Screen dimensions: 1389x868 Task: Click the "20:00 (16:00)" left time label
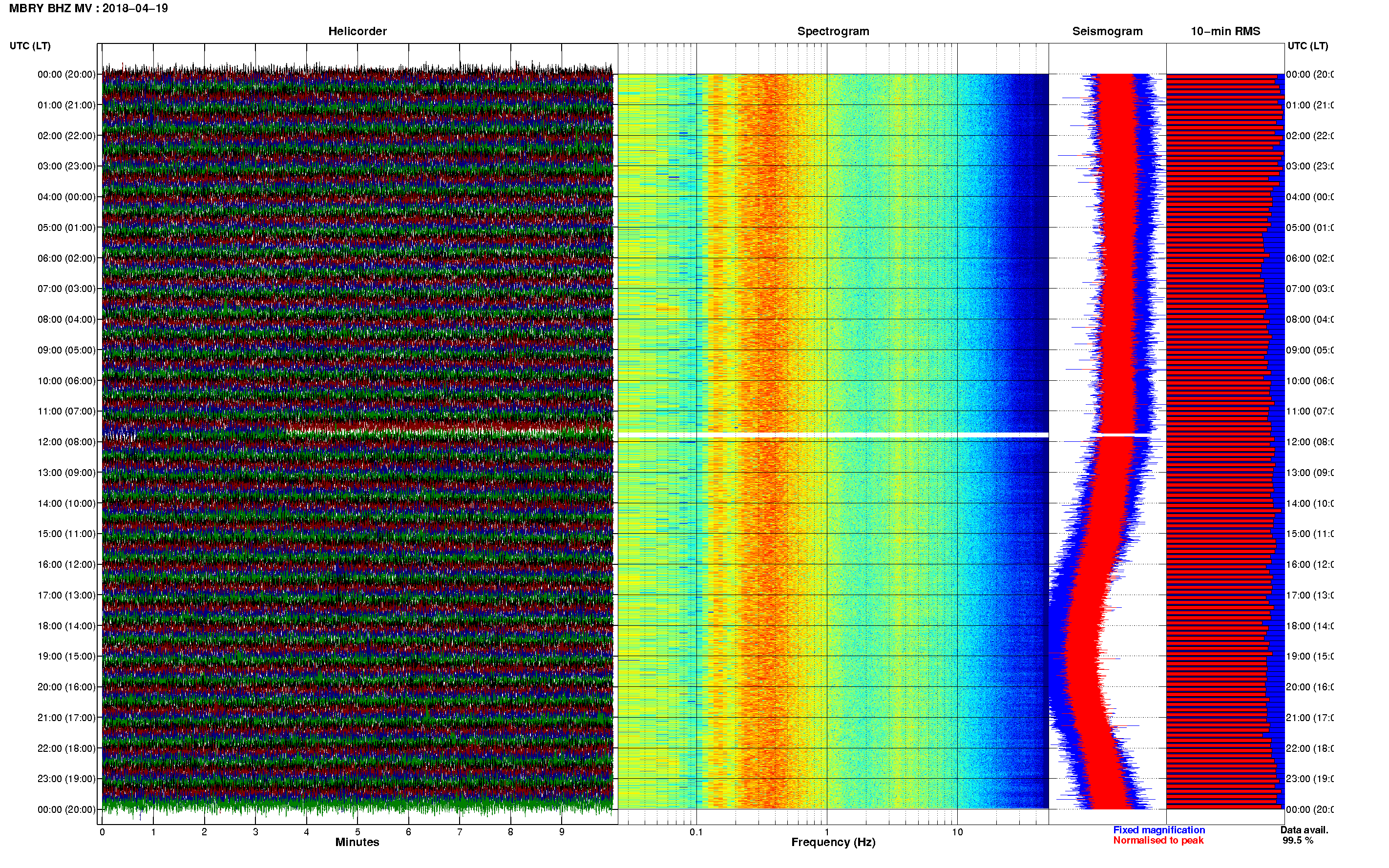point(66,686)
